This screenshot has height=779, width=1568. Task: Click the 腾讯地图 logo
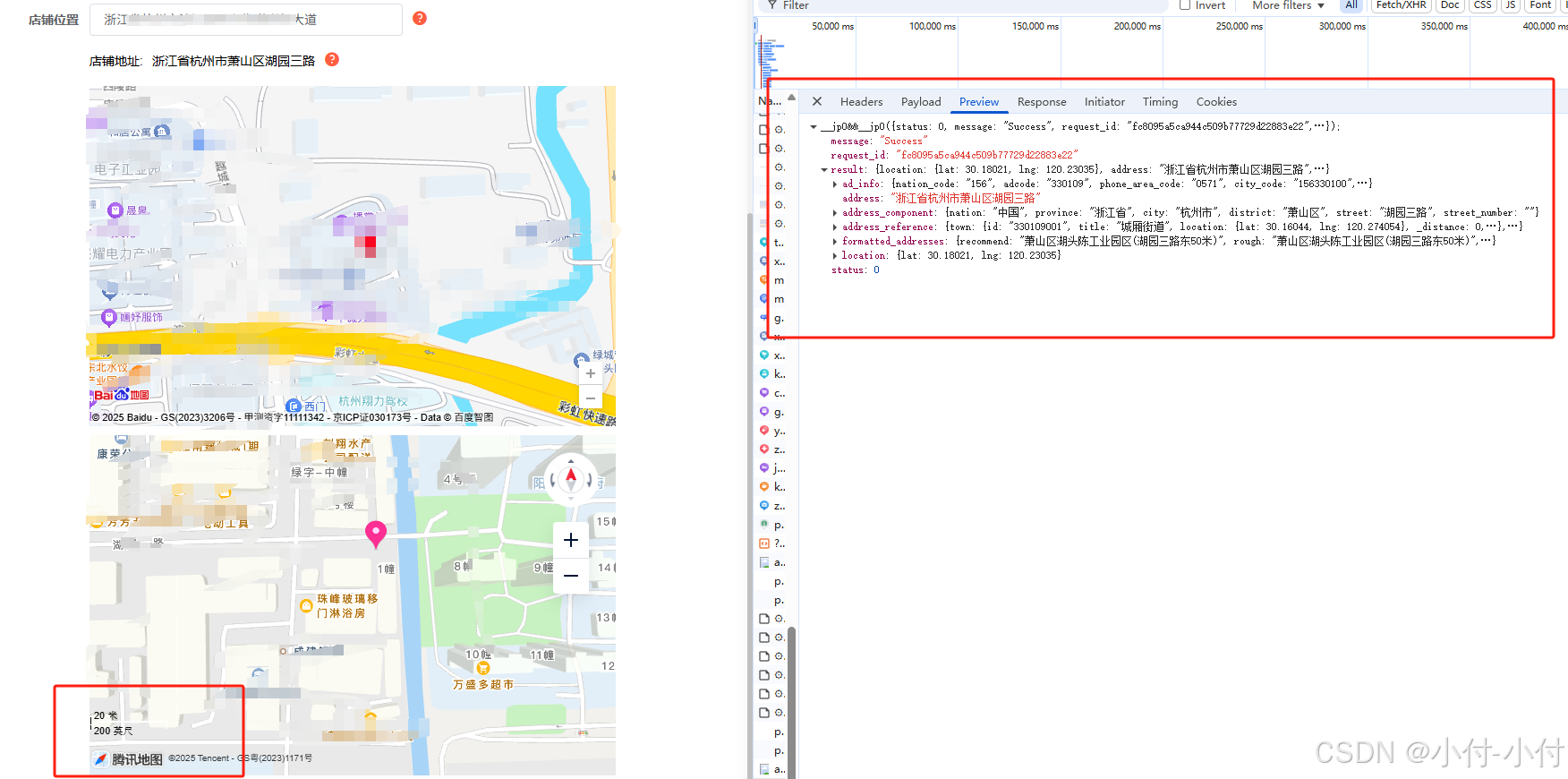coord(128,759)
